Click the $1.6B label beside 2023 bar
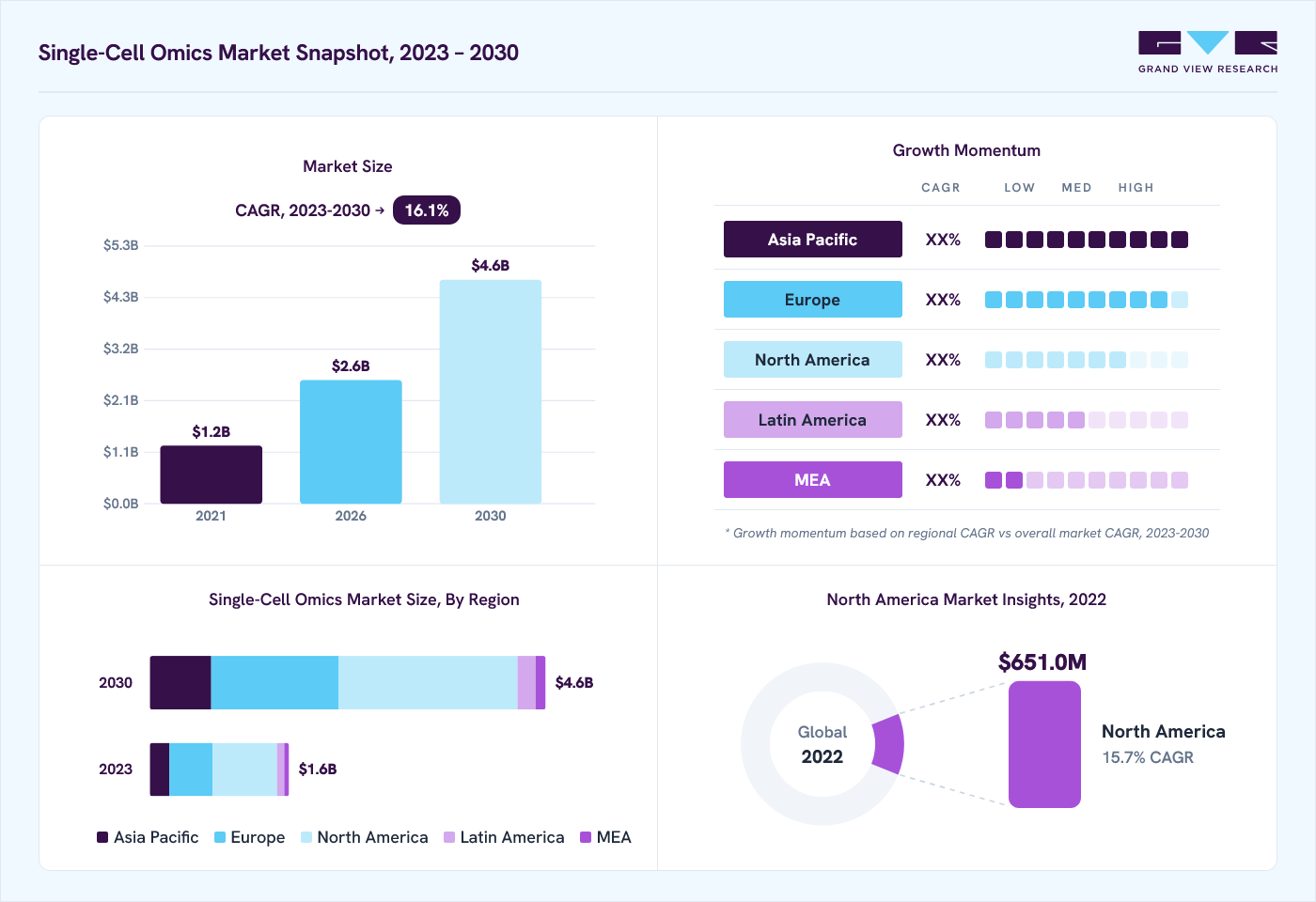Viewport: 1316px width, 902px height. [318, 770]
